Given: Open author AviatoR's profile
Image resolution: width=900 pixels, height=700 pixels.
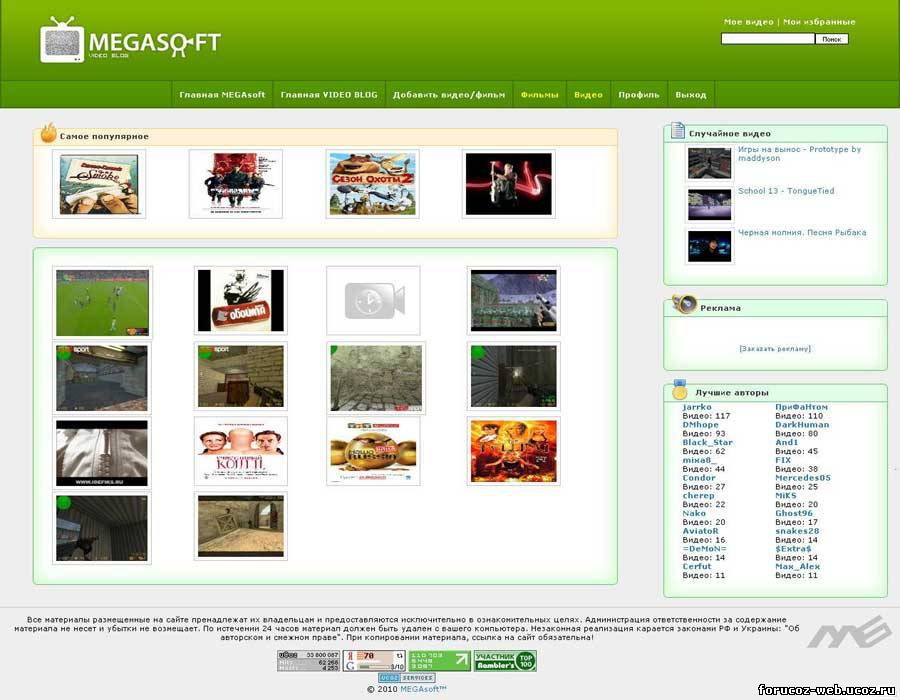Looking at the screenshot, I should pyautogui.click(x=700, y=531).
